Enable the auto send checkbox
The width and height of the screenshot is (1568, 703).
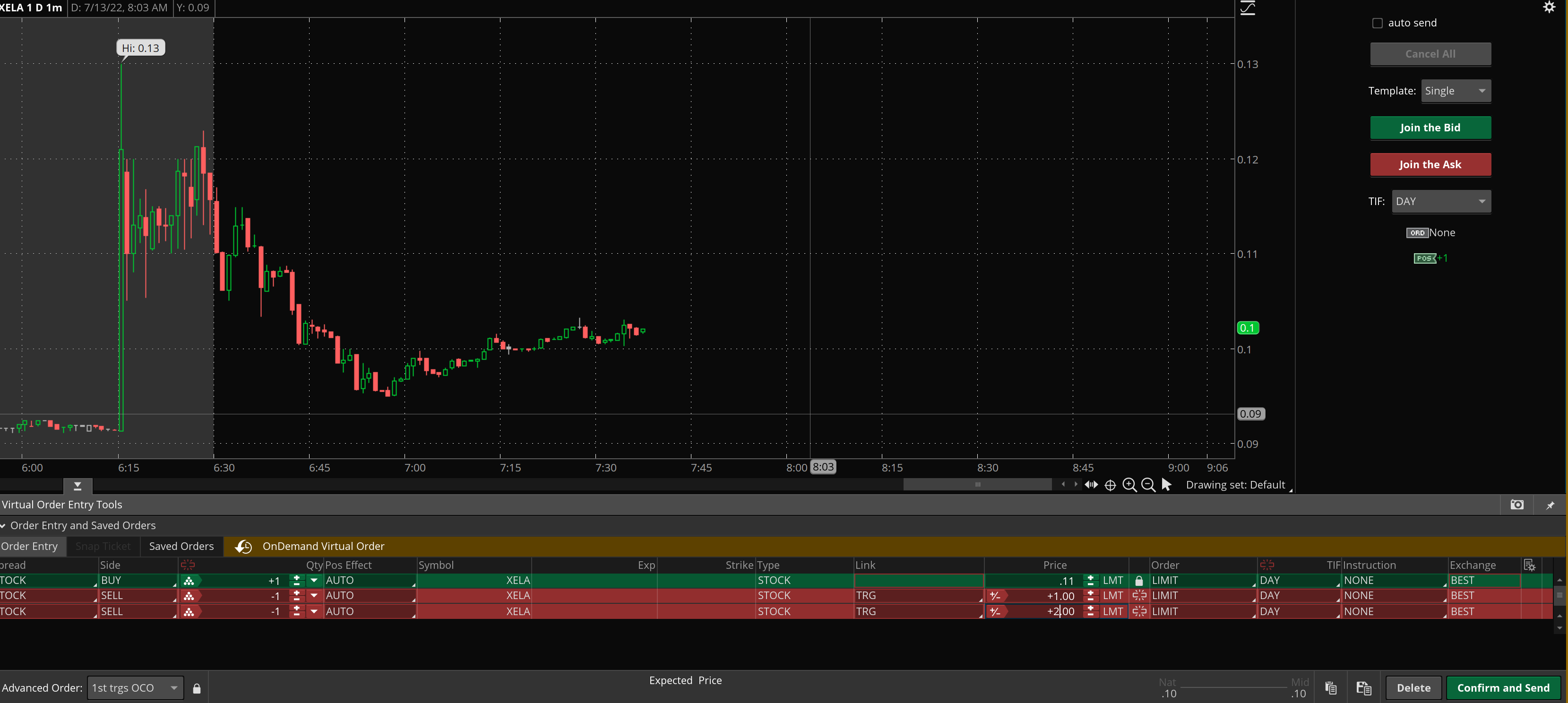point(1378,23)
